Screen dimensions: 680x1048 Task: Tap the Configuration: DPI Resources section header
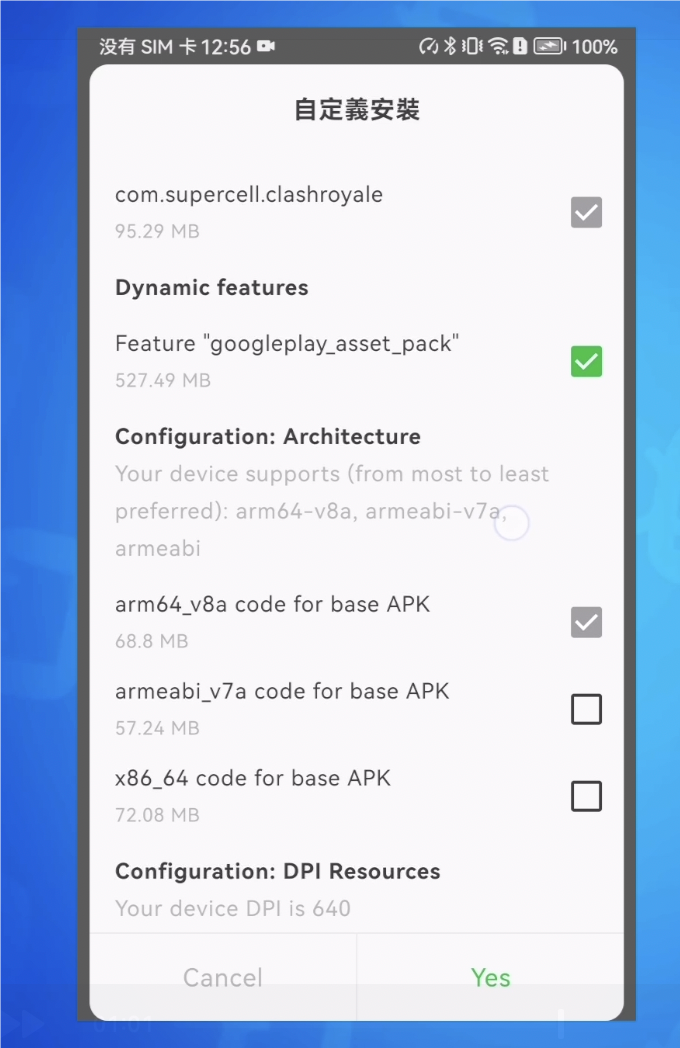click(x=278, y=871)
